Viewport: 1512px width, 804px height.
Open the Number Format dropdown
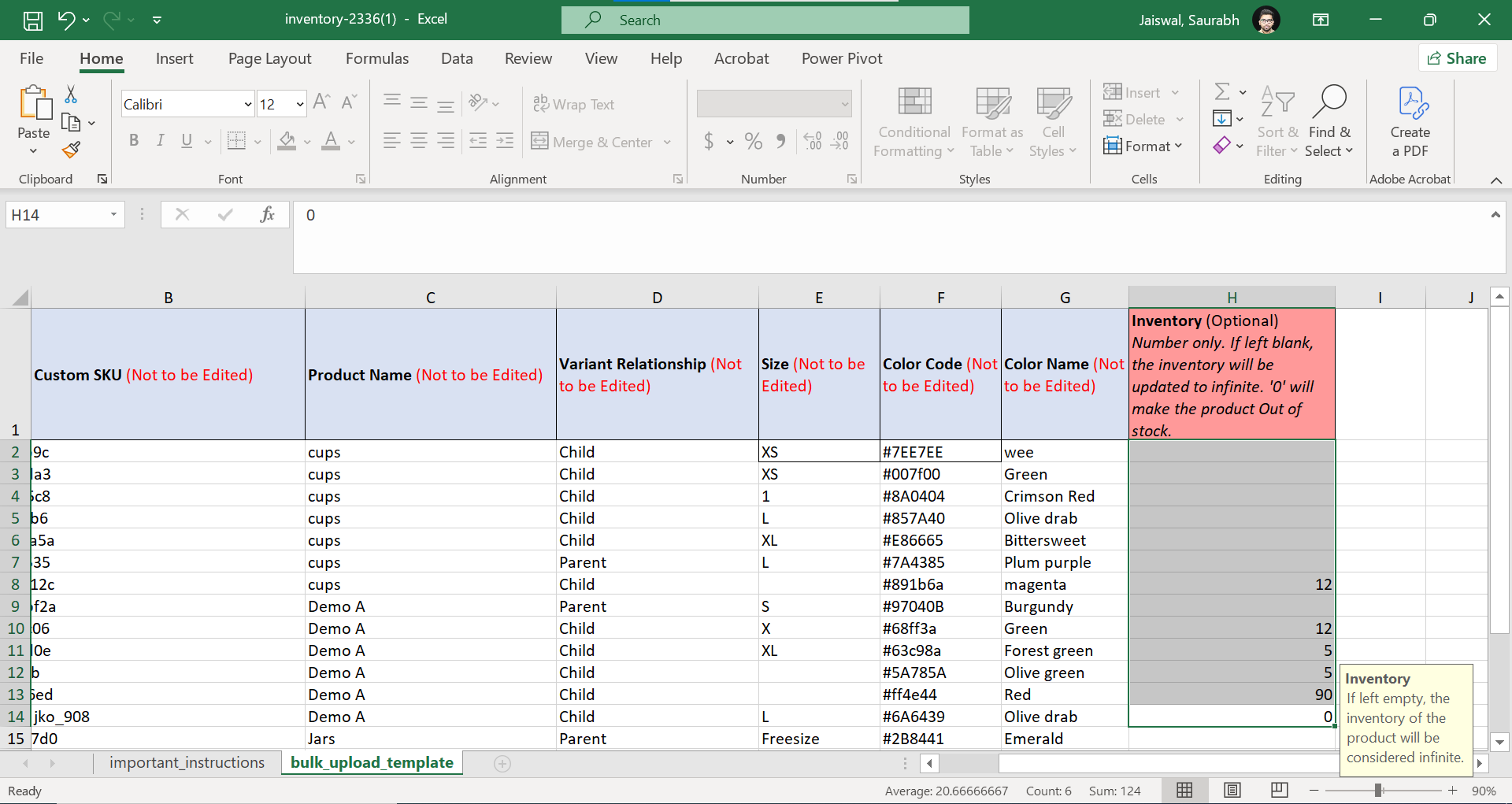click(x=845, y=103)
